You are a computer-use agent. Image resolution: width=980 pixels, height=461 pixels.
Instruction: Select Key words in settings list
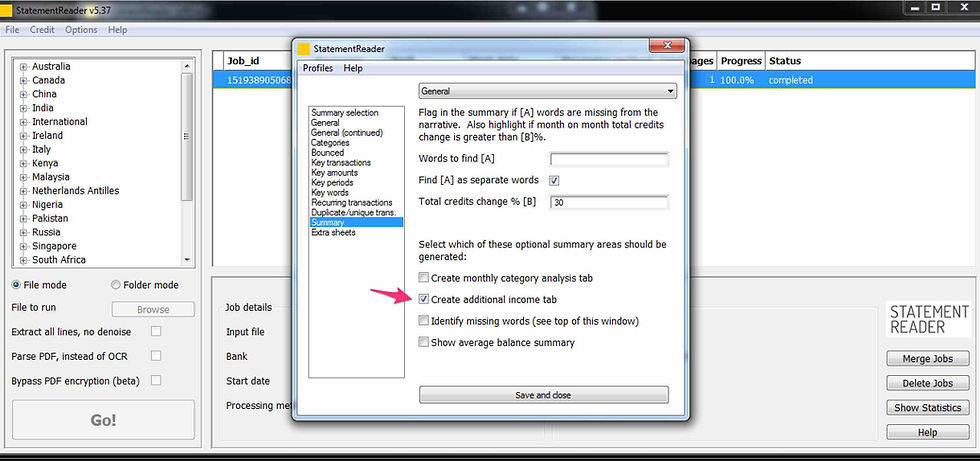click(331, 192)
